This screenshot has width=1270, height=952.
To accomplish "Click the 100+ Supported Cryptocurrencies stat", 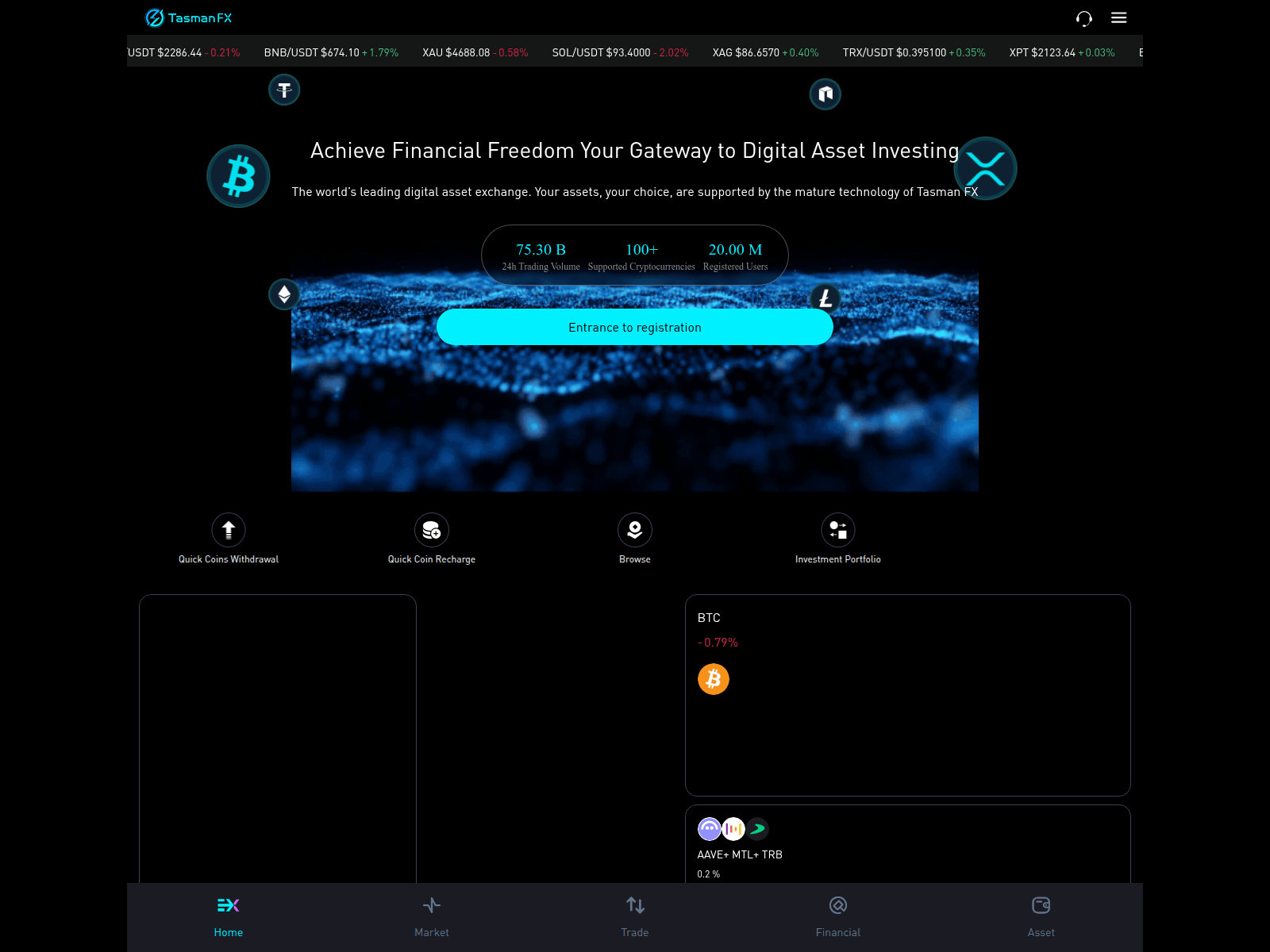I will point(641,256).
